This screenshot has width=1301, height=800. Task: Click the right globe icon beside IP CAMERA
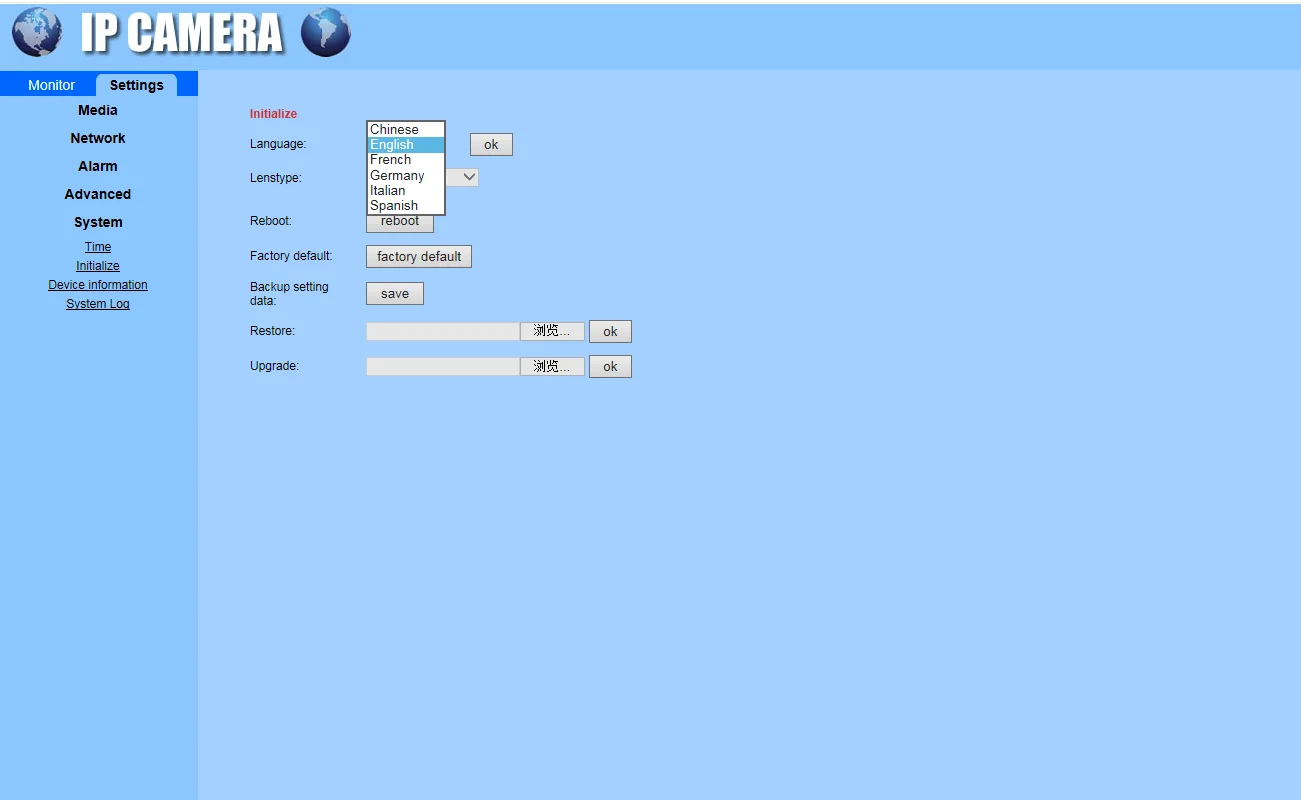pyautogui.click(x=326, y=33)
